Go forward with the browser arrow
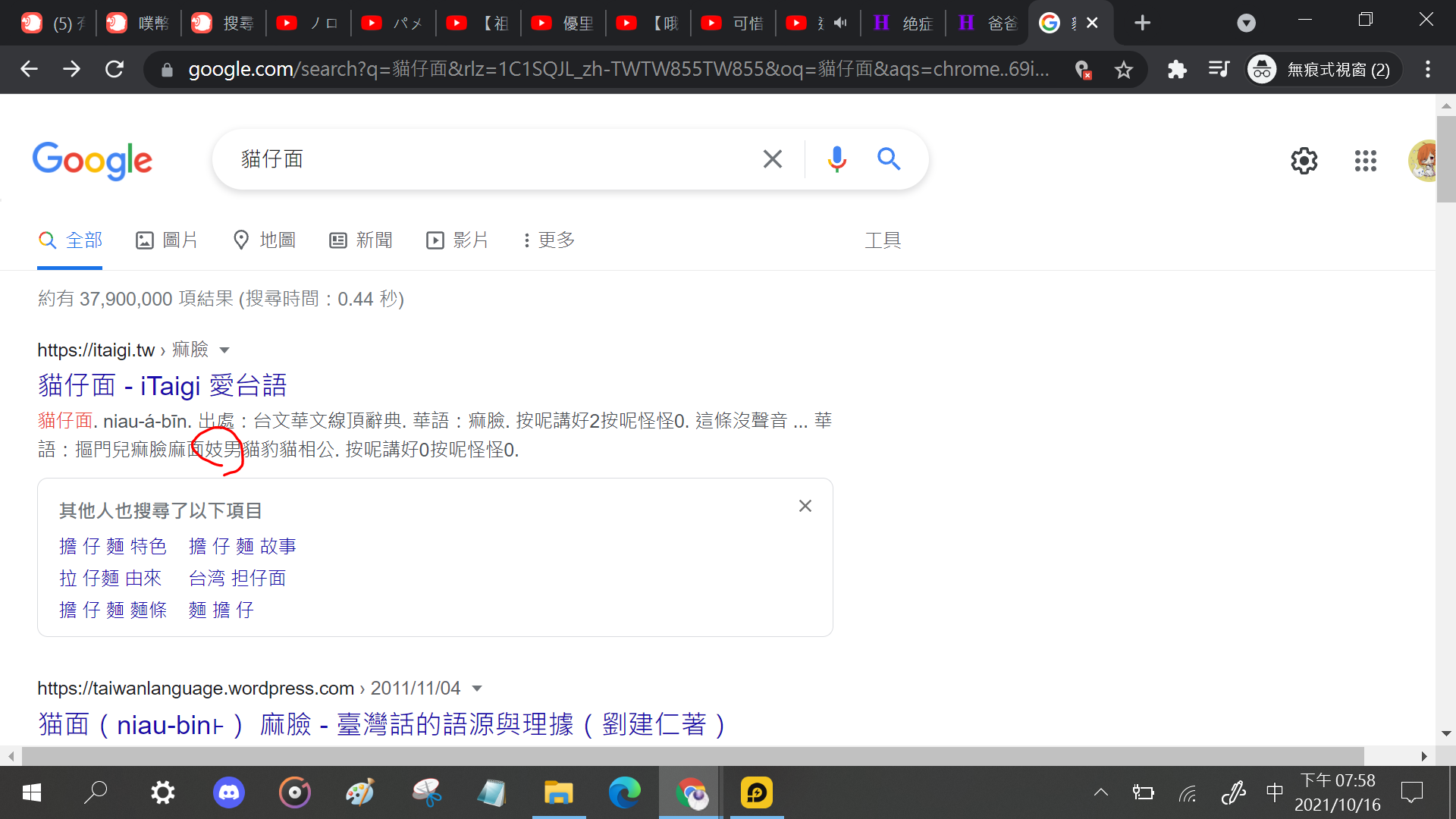Viewport: 1456px width, 819px height. 72,69
